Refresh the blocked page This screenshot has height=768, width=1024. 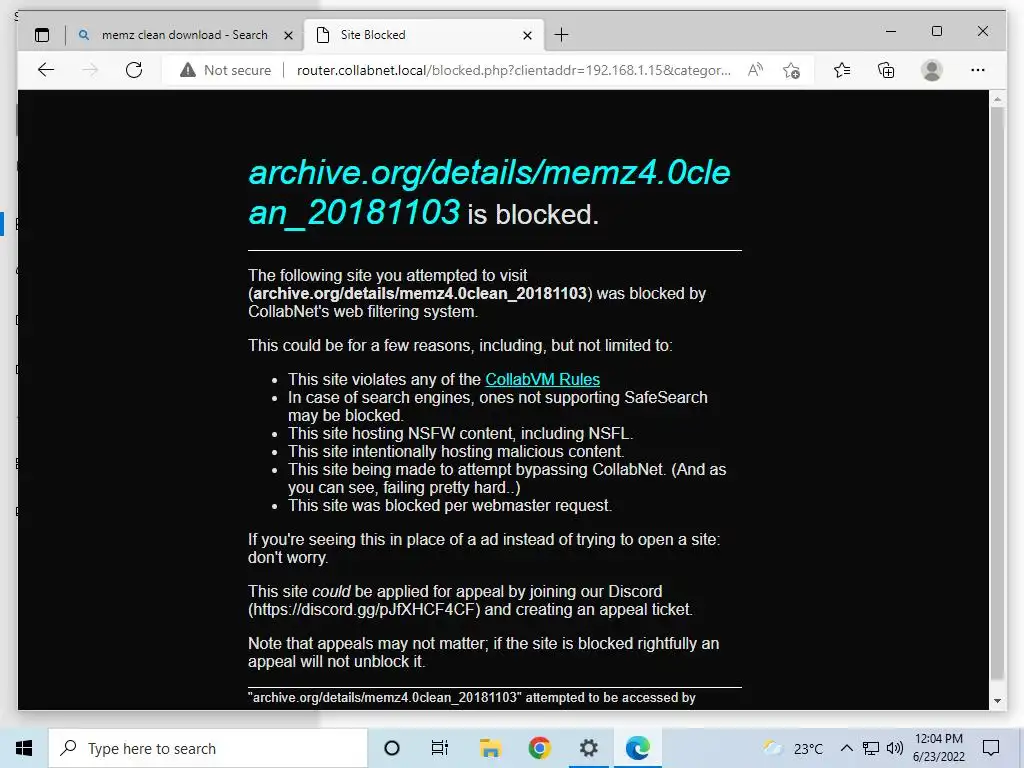[134, 70]
